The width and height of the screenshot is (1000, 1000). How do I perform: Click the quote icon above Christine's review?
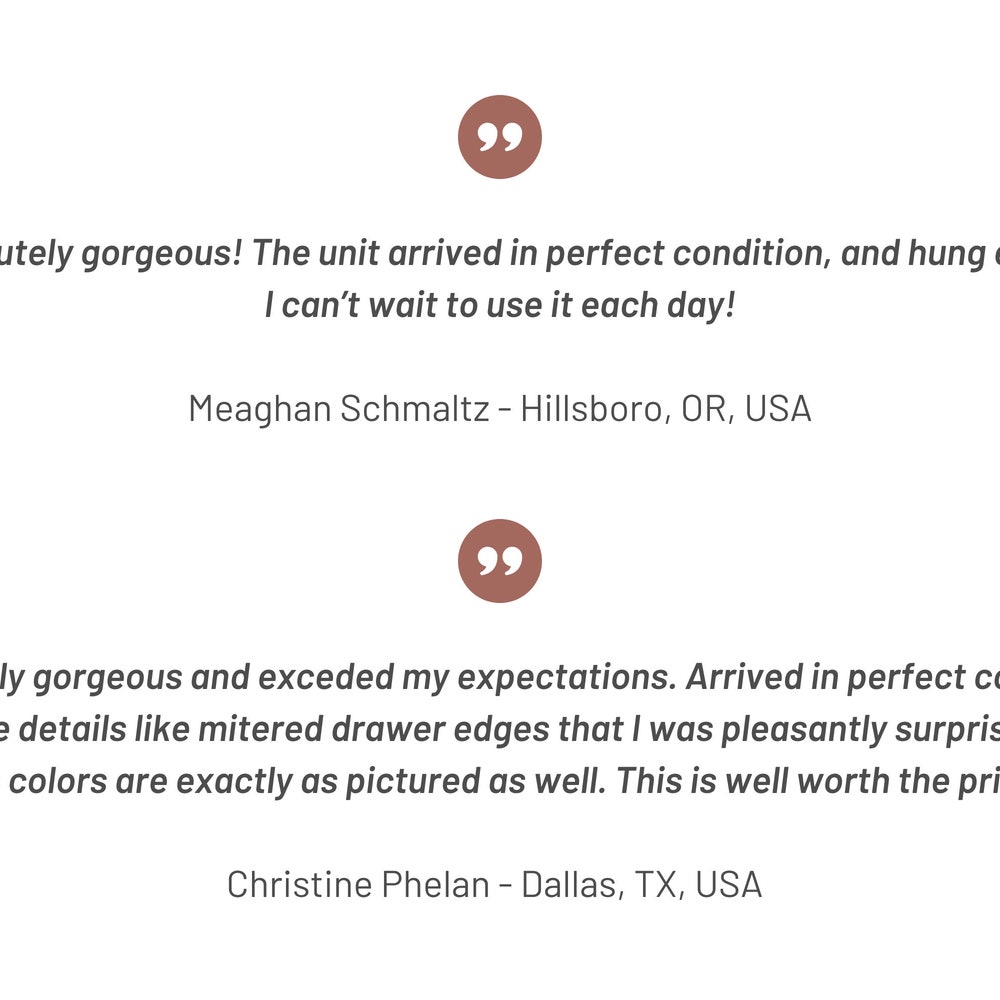500,561
